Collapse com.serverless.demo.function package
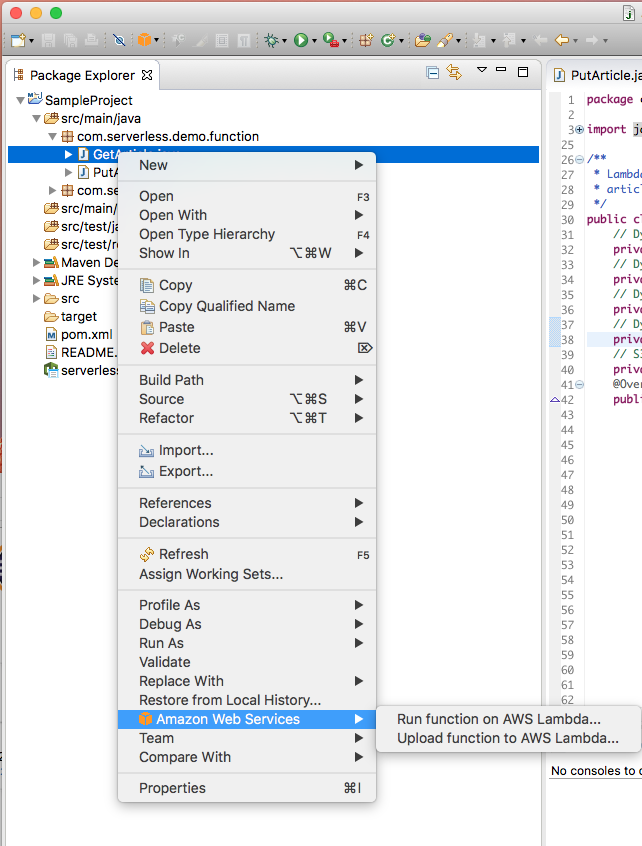 coord(52,137)
